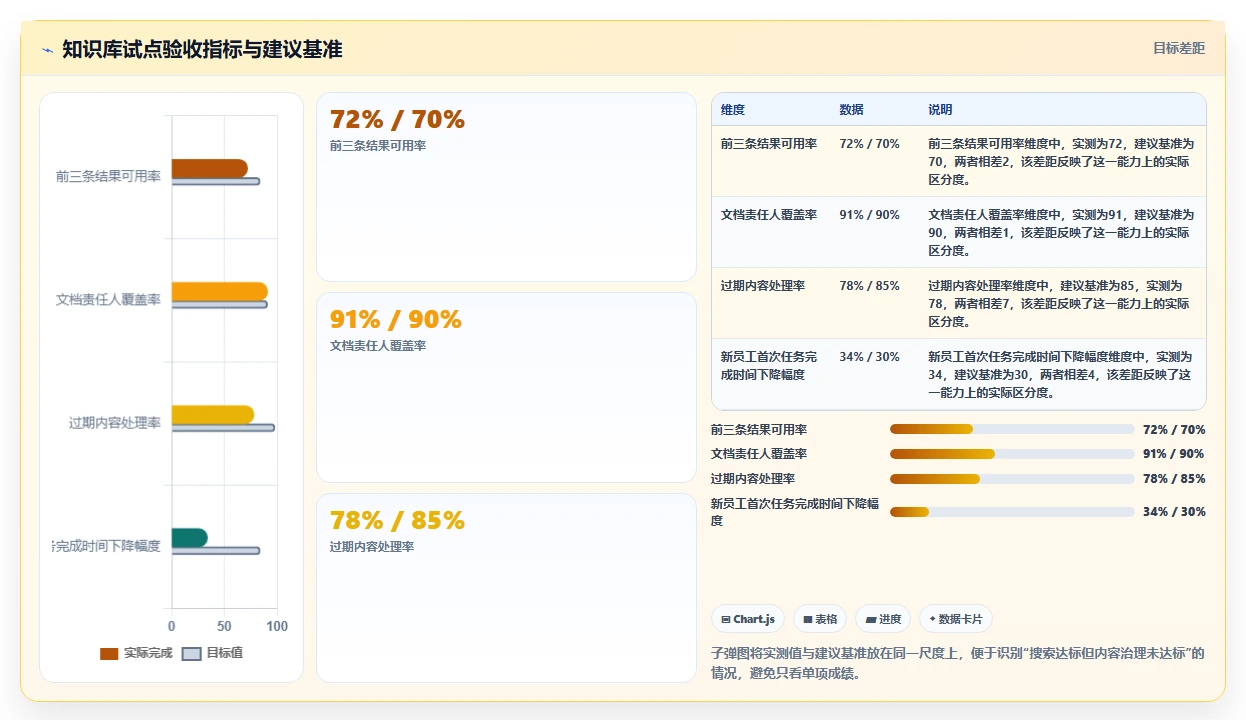Click the 知识库试点验收指标与建议基准 title

[202, 49]
